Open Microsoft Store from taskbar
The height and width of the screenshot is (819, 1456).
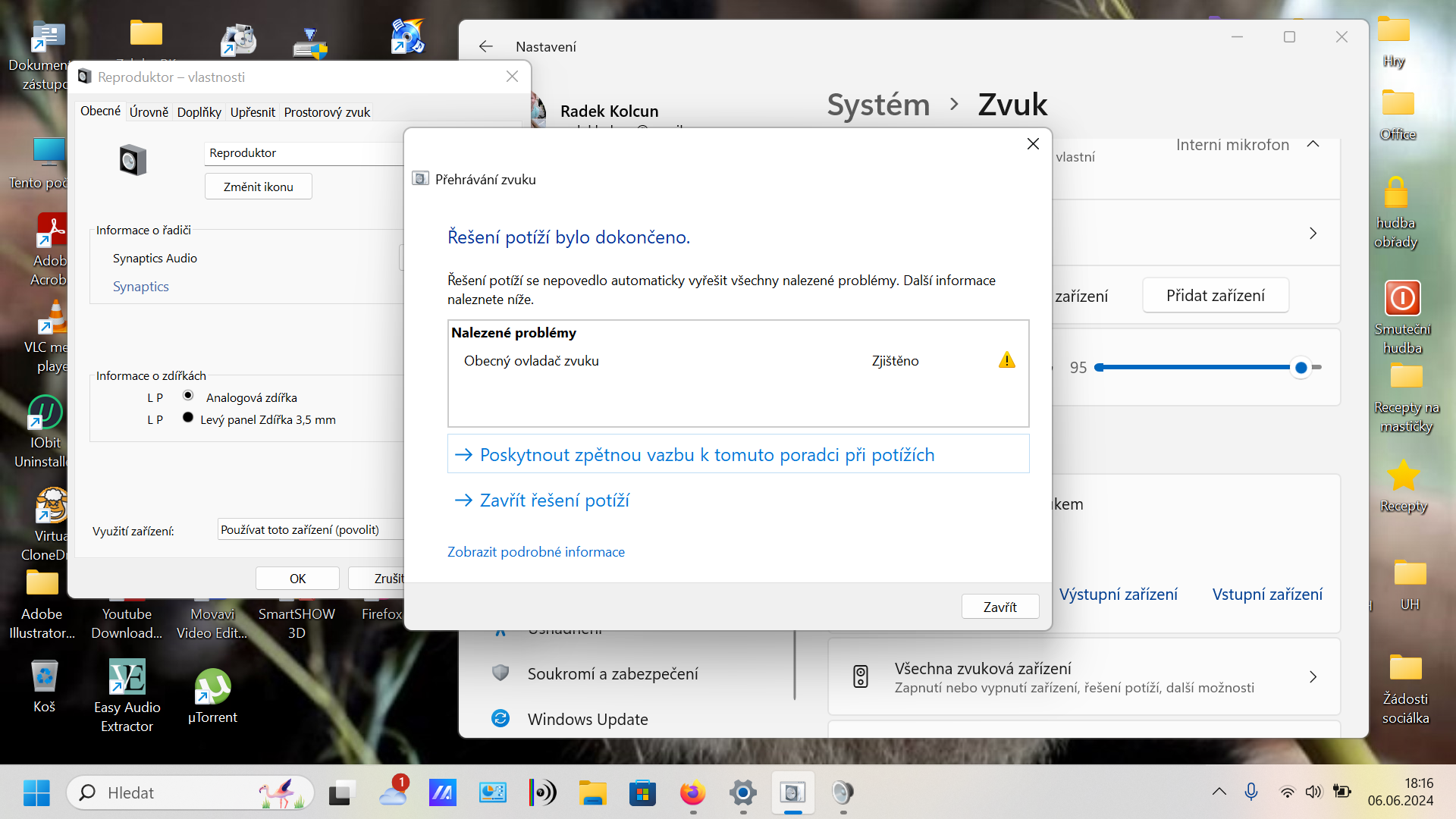pyautogui.click(x=642, y=793)
